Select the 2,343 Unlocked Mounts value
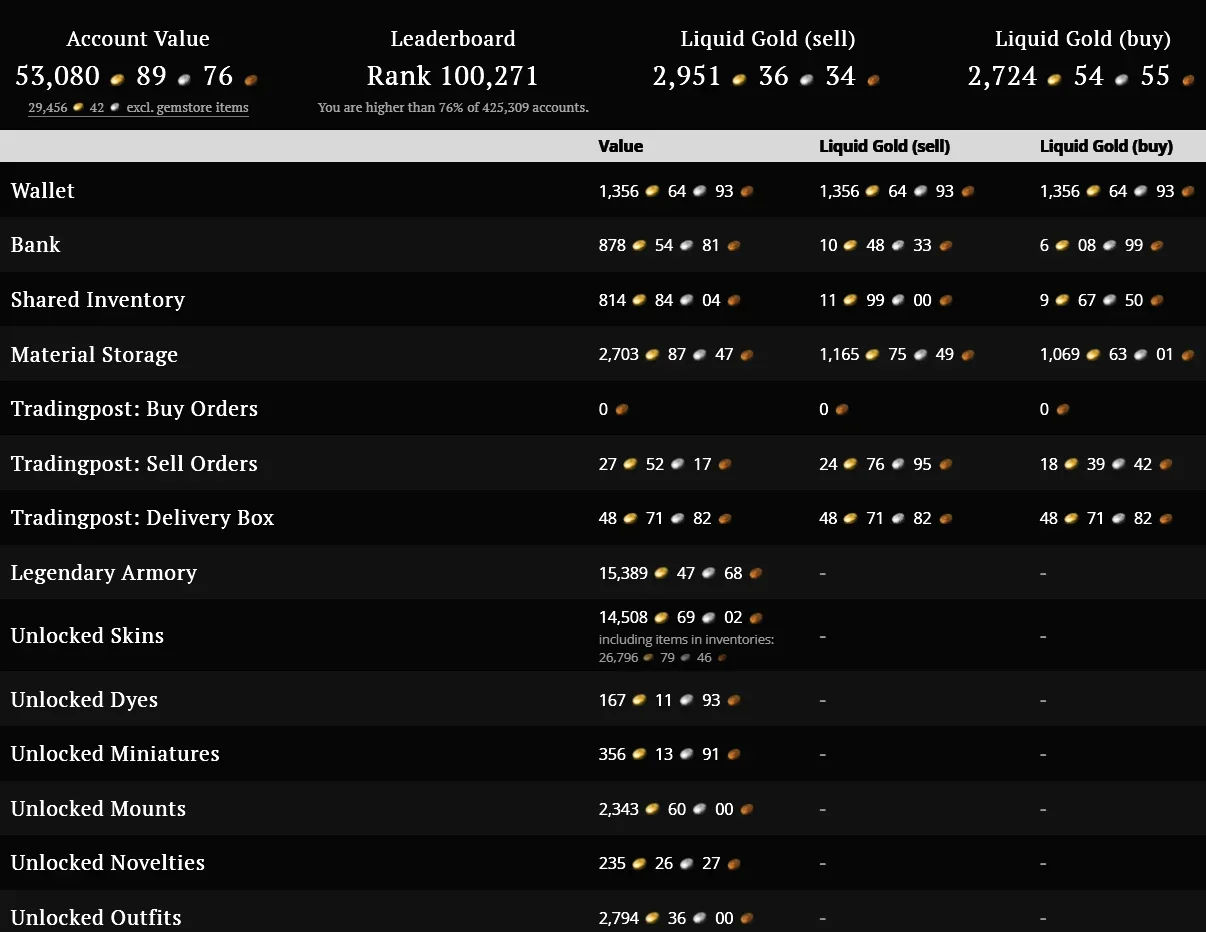Screen dimensions: 1206x932 [619, 809]
